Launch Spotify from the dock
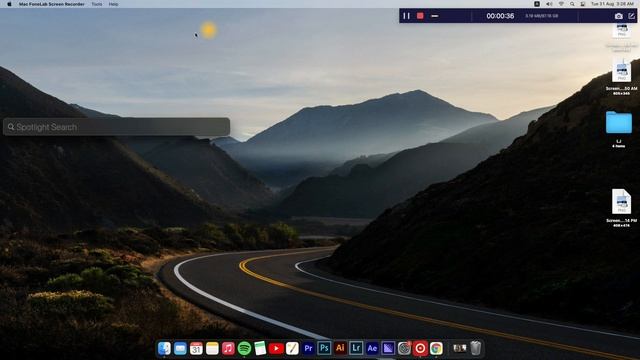The width and height of the screenshot is (640, 360). 244,348
